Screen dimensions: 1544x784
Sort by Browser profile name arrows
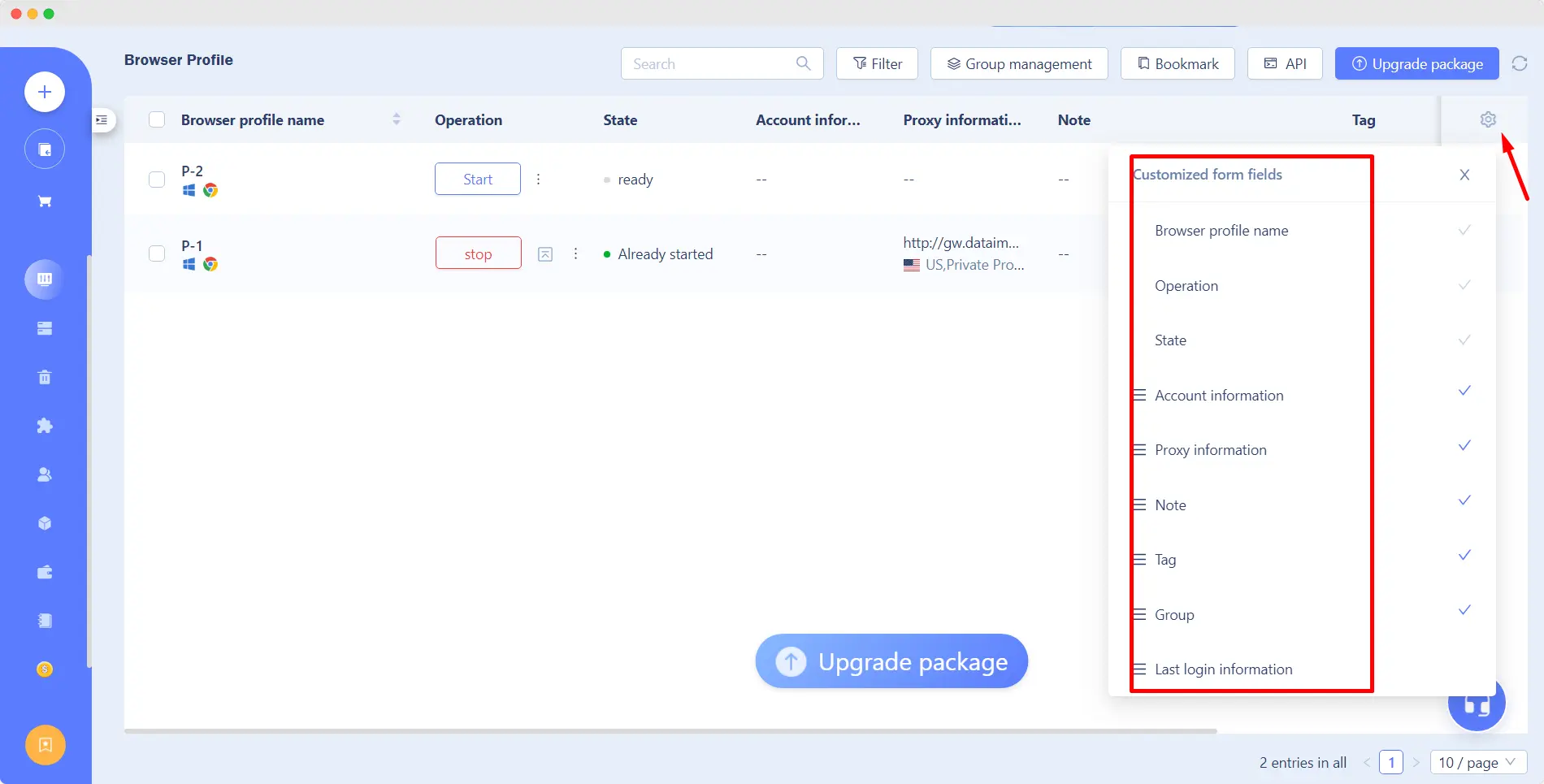coord(397,119)
